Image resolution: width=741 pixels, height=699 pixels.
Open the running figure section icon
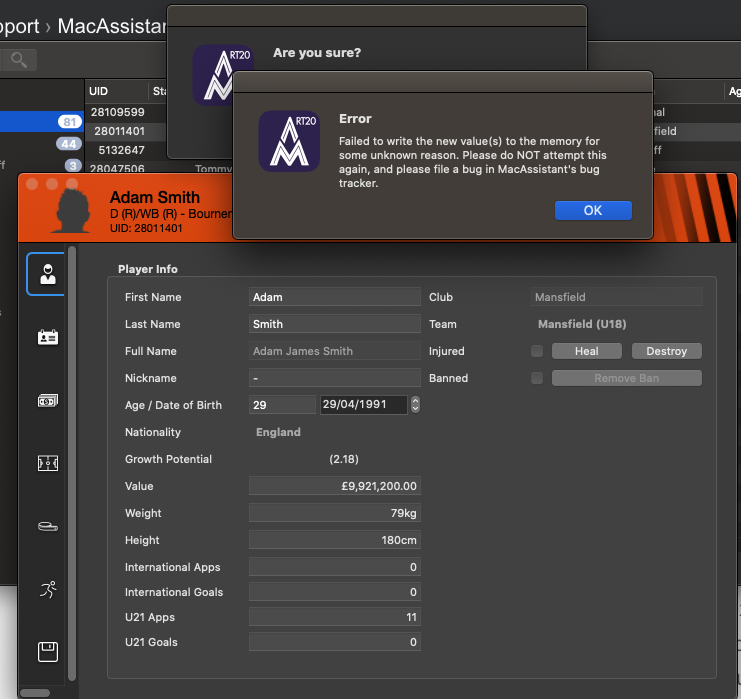coord(47,590)
